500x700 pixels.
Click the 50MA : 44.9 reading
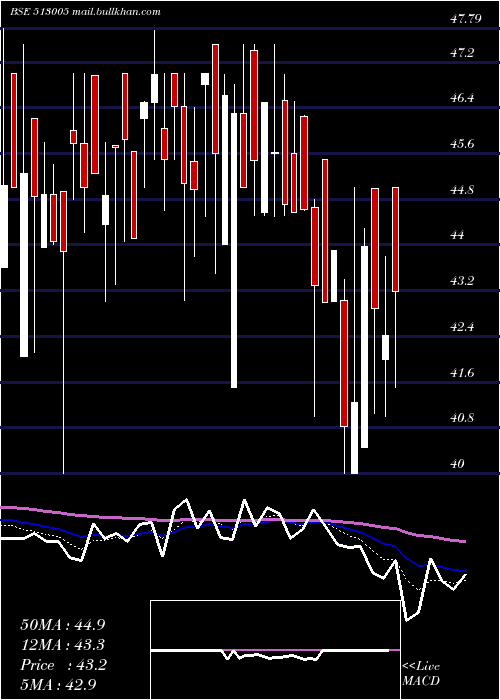(x=63, y=625)
